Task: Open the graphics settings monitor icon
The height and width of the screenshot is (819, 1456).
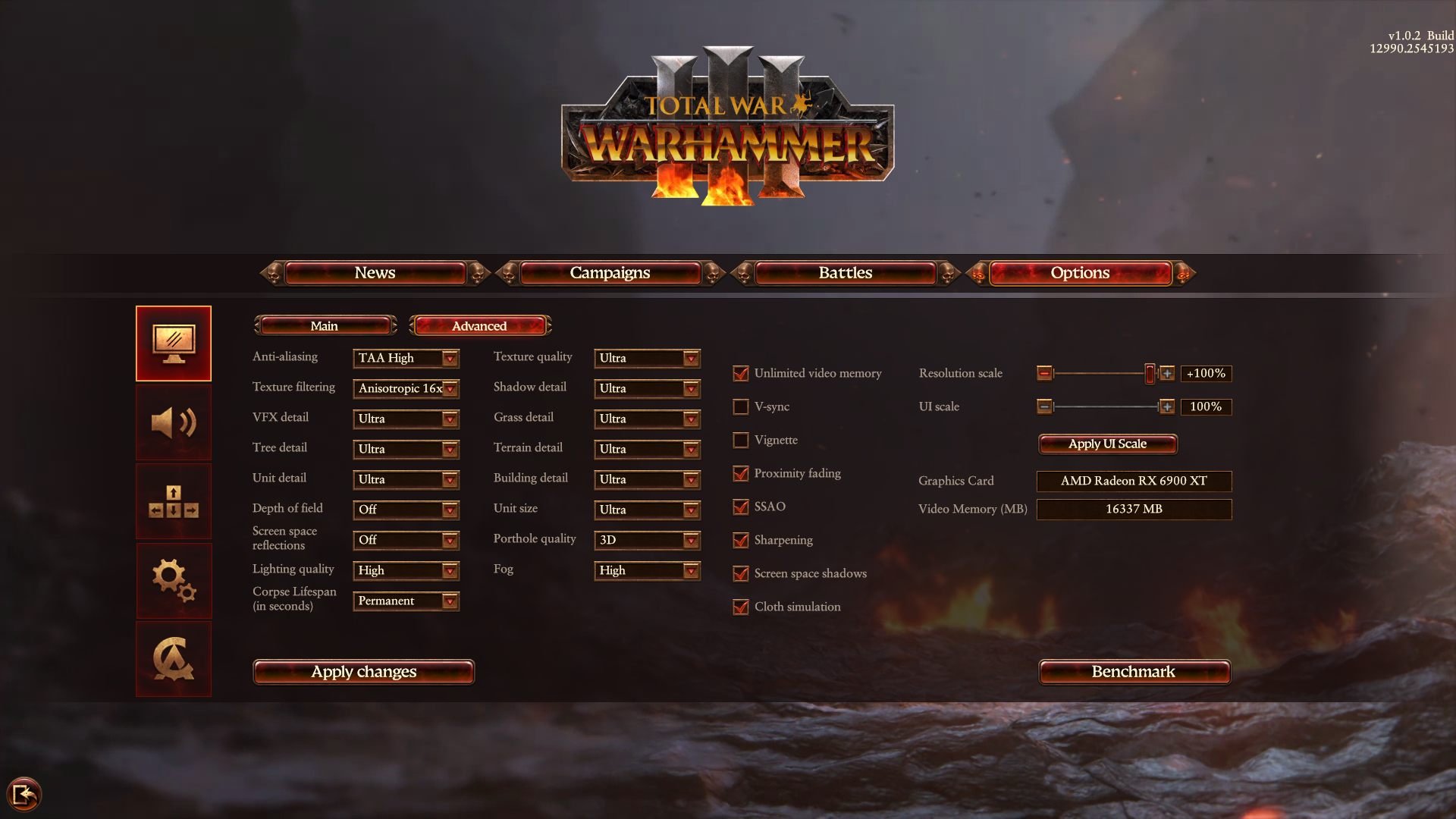Action: [174, 344]
